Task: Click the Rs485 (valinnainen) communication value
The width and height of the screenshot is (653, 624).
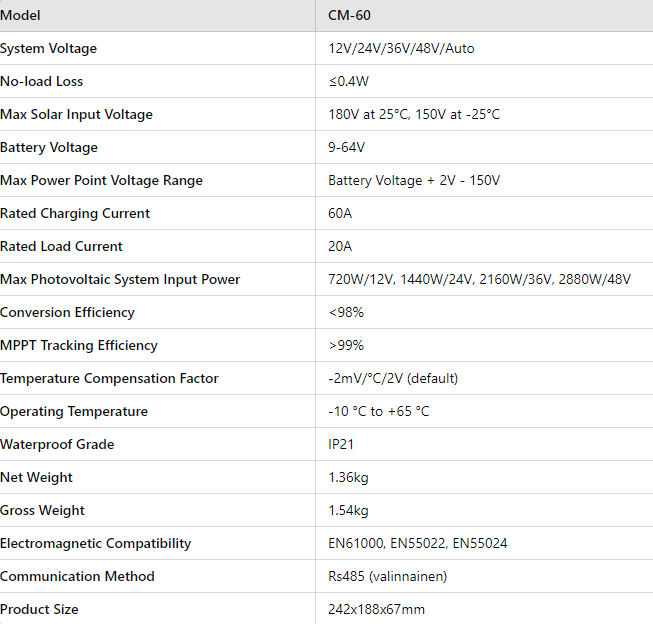Action: pos(388,576)
